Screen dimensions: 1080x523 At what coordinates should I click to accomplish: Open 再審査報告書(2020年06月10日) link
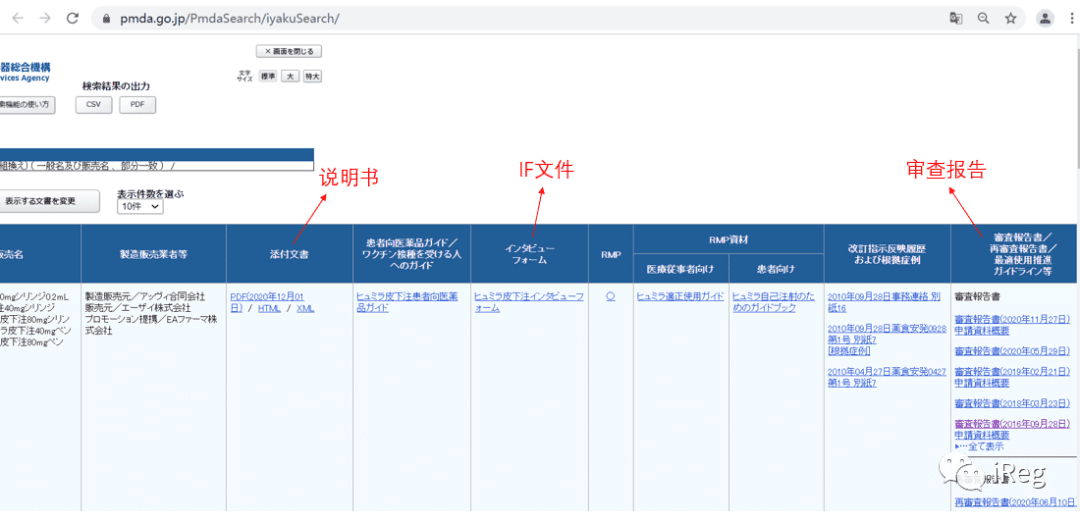click(x=1015, y=502)
